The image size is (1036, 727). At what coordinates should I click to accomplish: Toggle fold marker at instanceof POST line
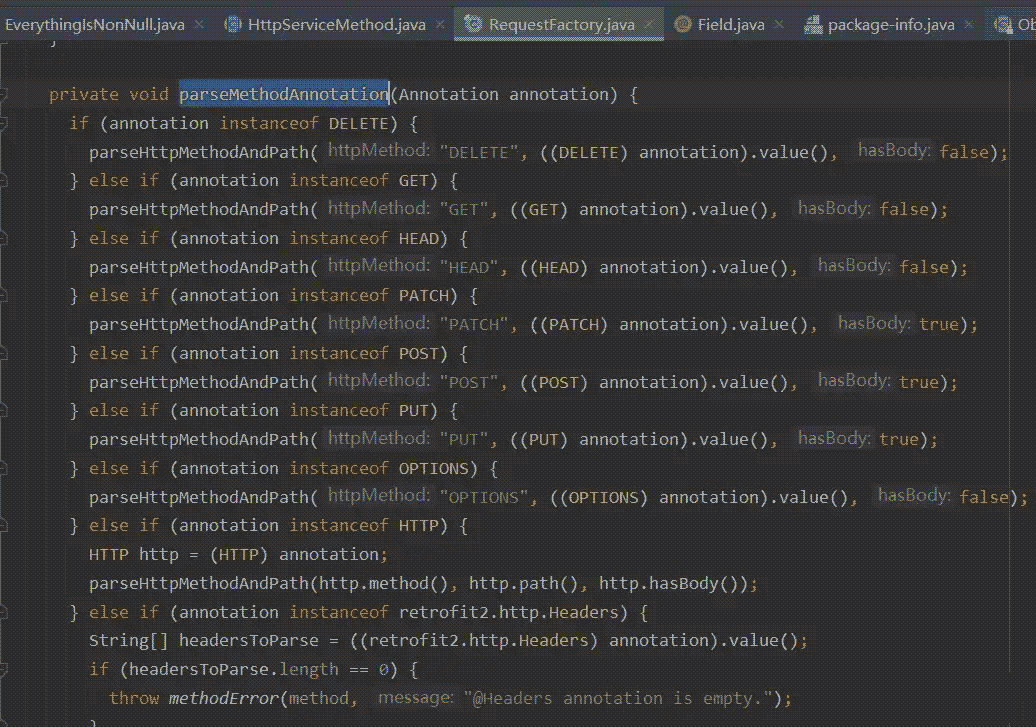point(3,353)
